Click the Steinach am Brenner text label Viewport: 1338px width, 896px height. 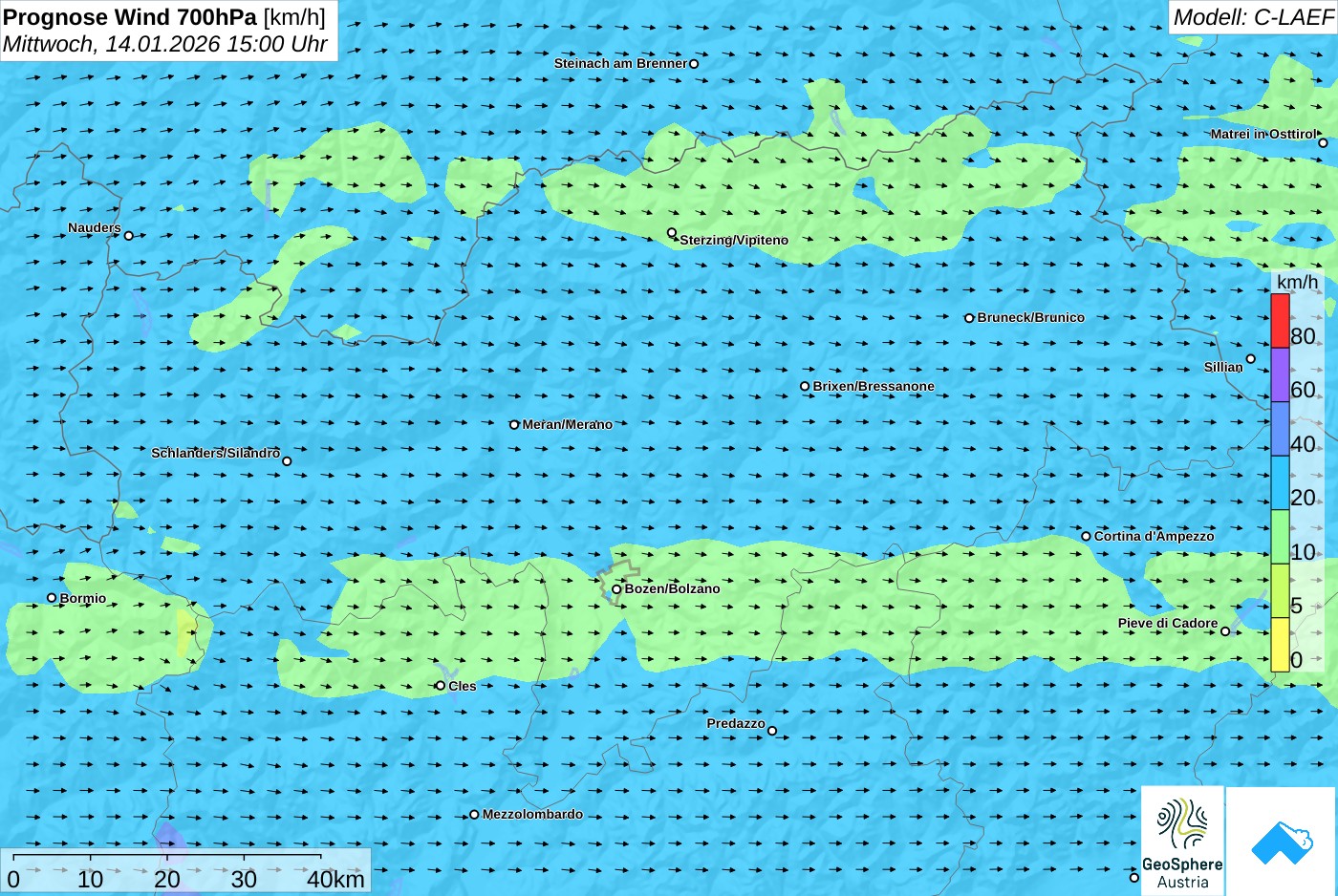(x=621, y=64)
